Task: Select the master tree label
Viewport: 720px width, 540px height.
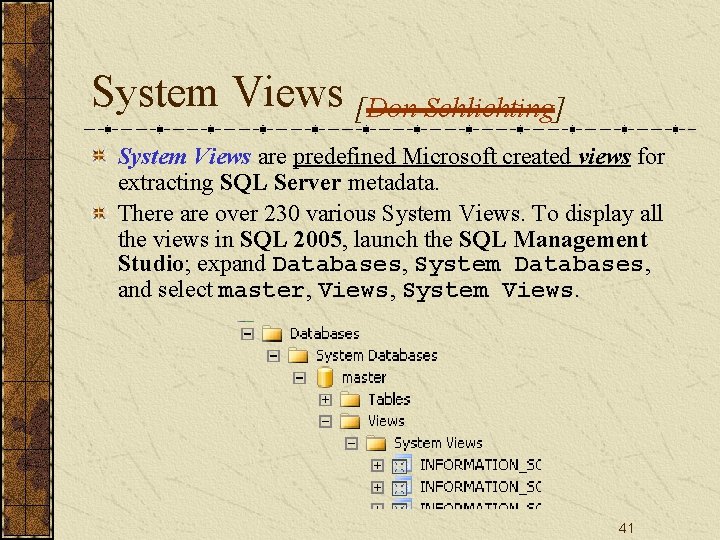Action: [364, 378]
